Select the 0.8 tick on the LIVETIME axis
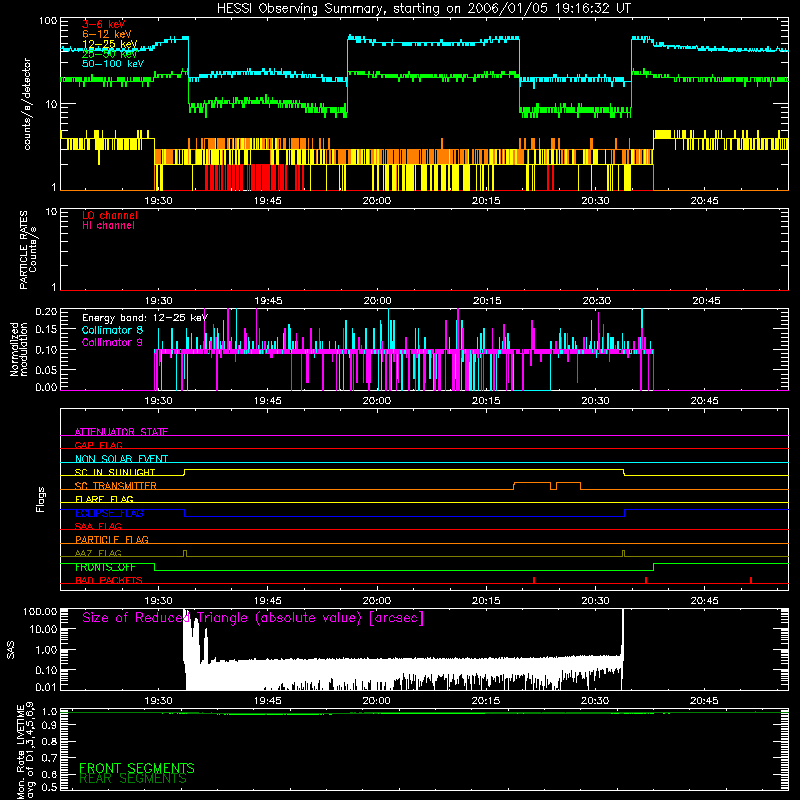The height and width of the screenshot is (800, 800). pyautogui.click(x=49, y=741)
